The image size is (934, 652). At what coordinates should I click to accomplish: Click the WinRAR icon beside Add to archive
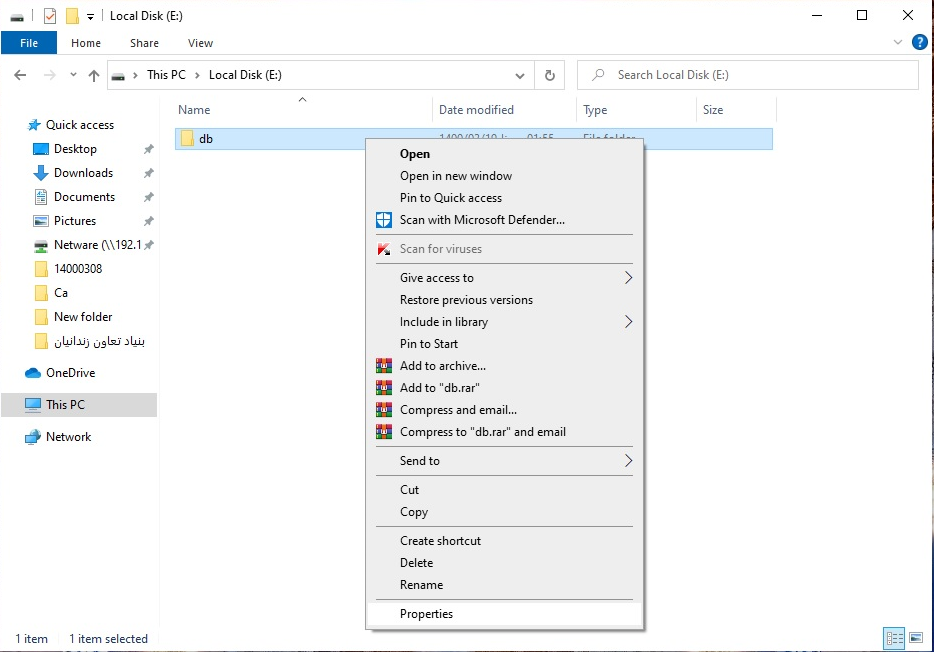click(384, 366)
